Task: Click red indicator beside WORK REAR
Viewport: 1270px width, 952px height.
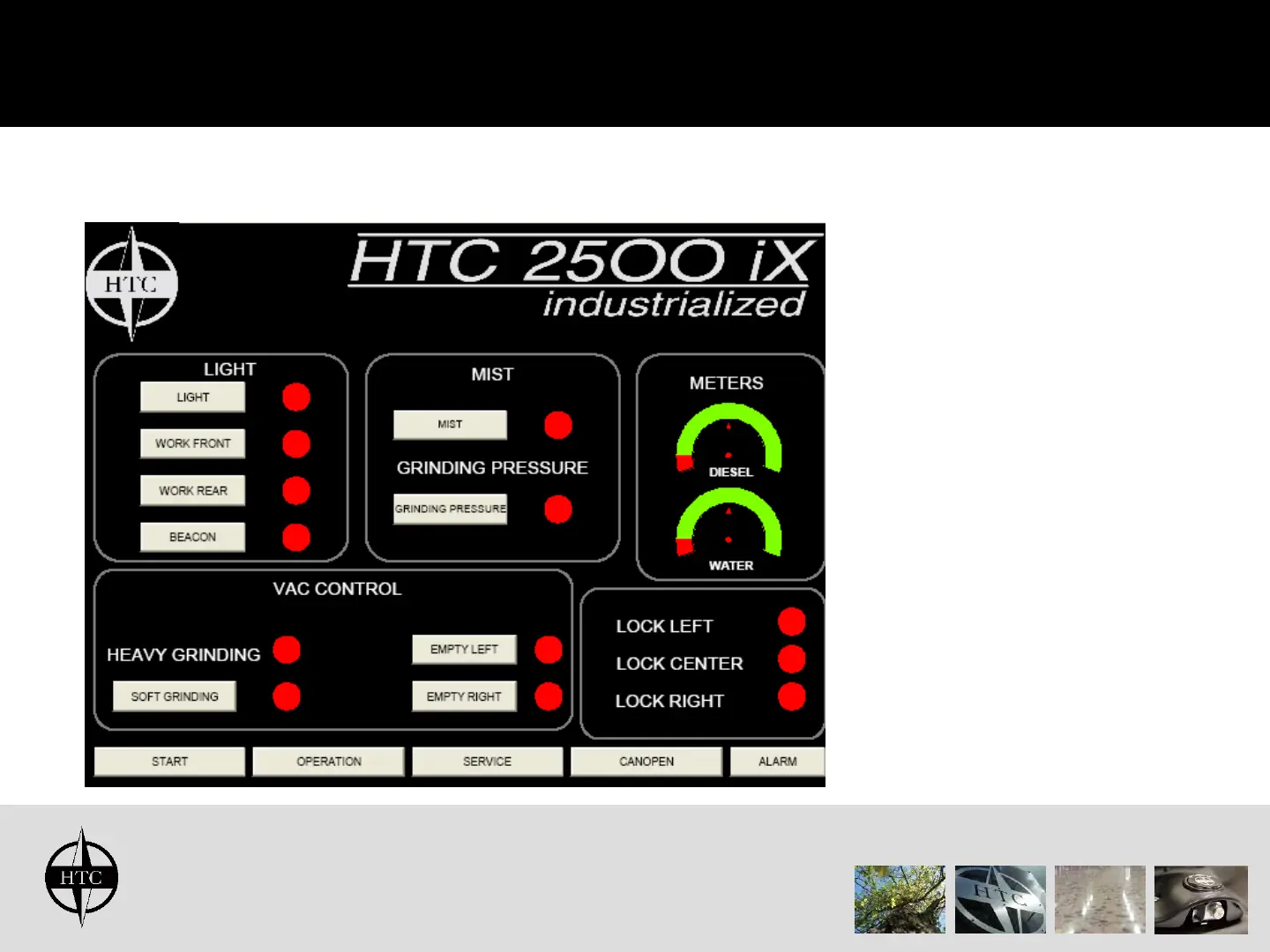Action: pyautogui.click(x=296, y=490)
